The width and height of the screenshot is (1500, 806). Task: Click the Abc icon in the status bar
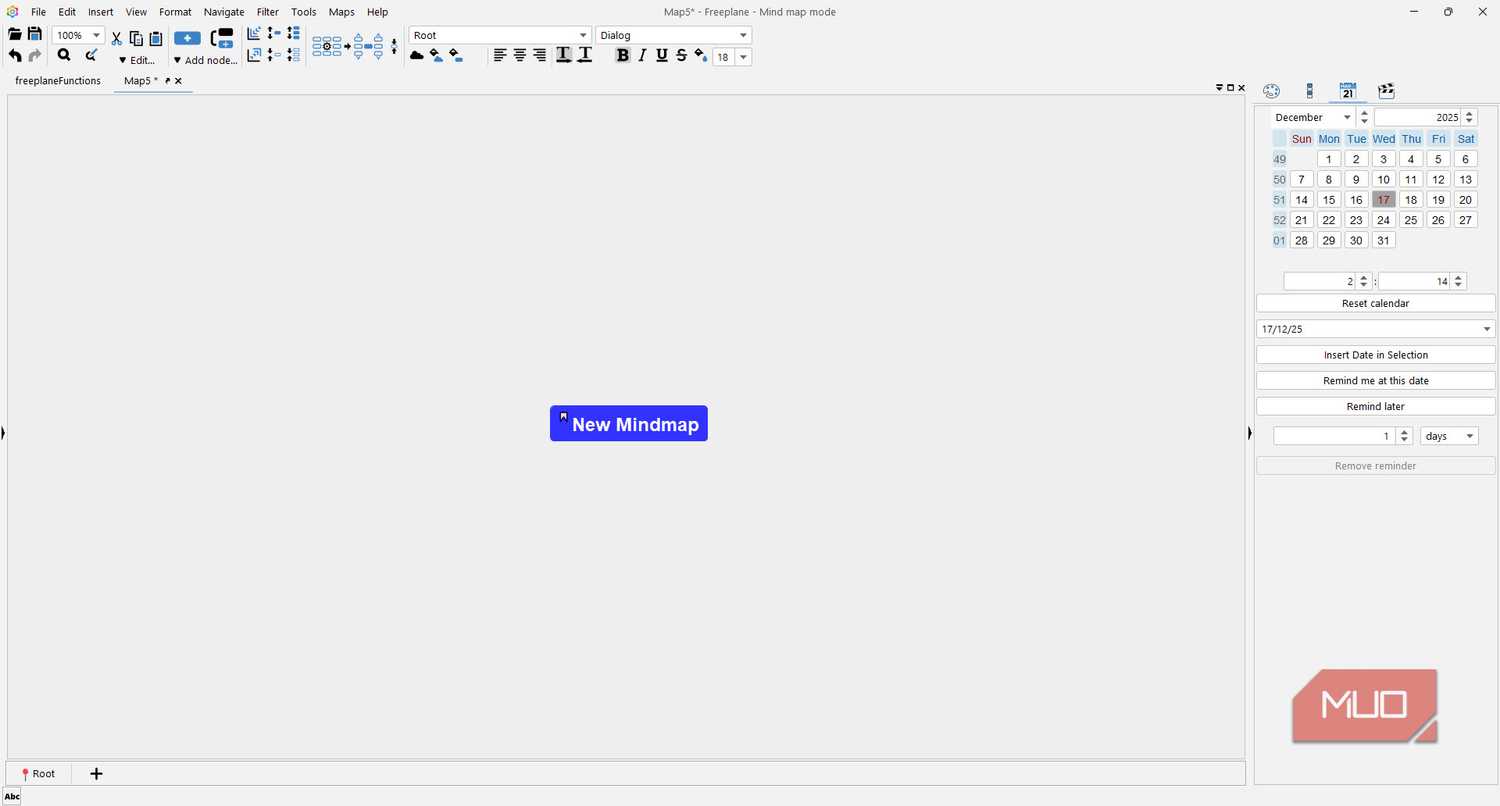12,797
